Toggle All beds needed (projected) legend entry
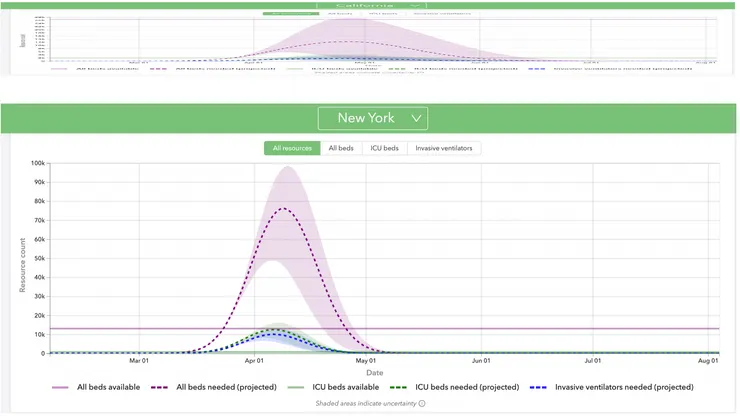The width and height of the screenshot is (740, 416). (214, 387)
